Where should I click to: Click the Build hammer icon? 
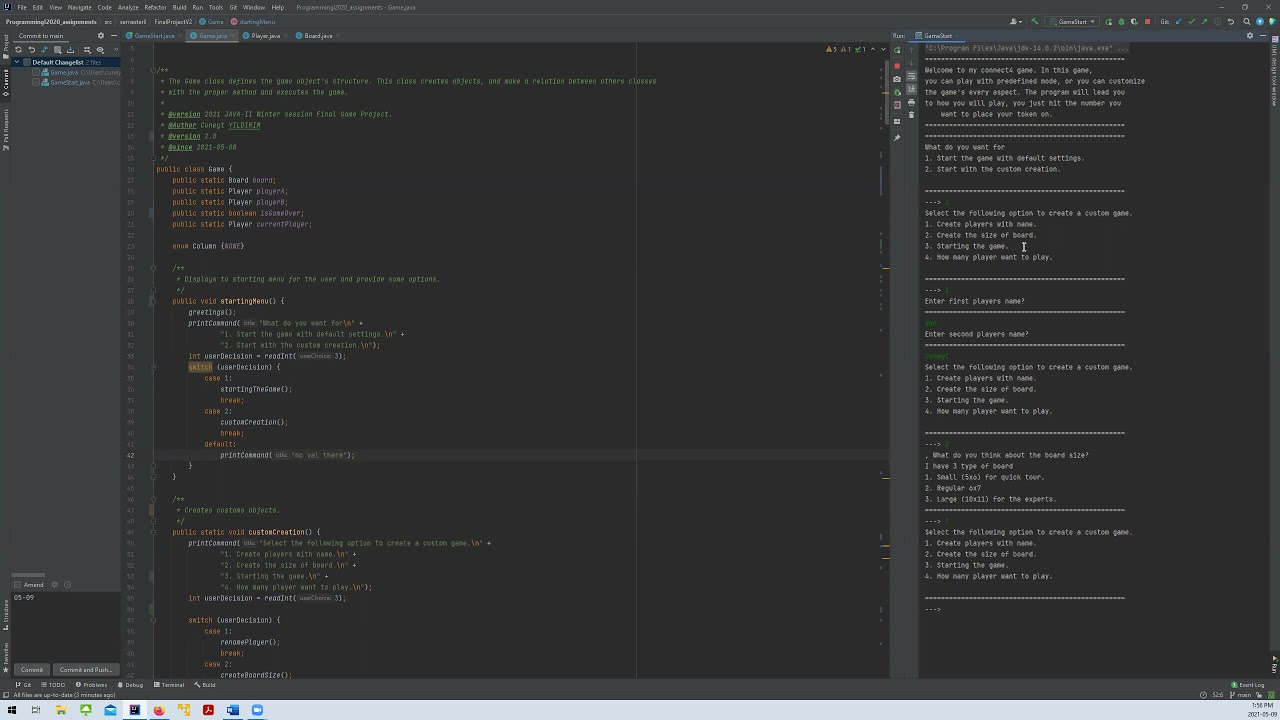click(x=1034, y=21)
